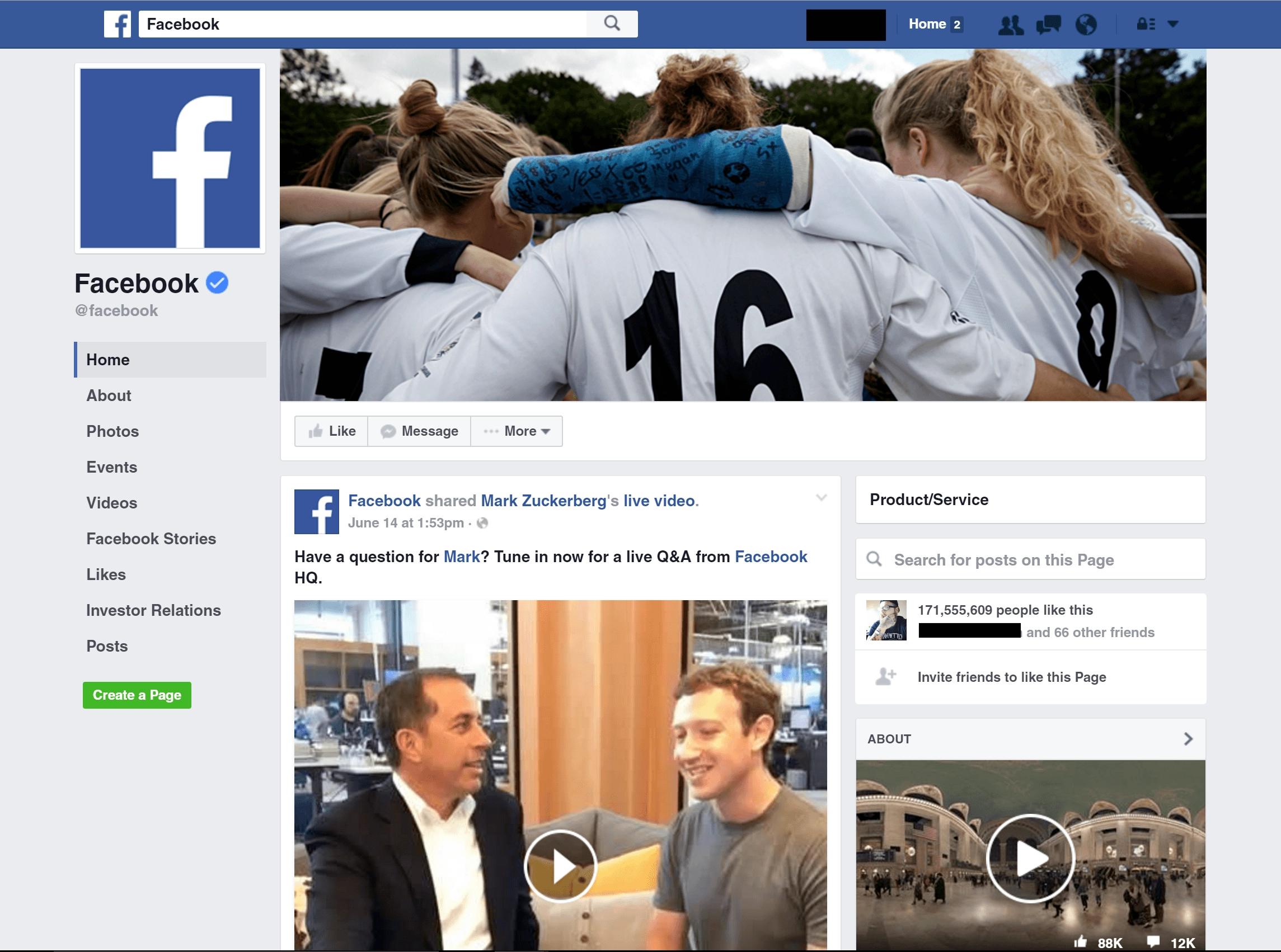Image resolution: width=1281 pixels, height=952 pixels.
Task: Open the notifications globe icon
Action: 1086,25
